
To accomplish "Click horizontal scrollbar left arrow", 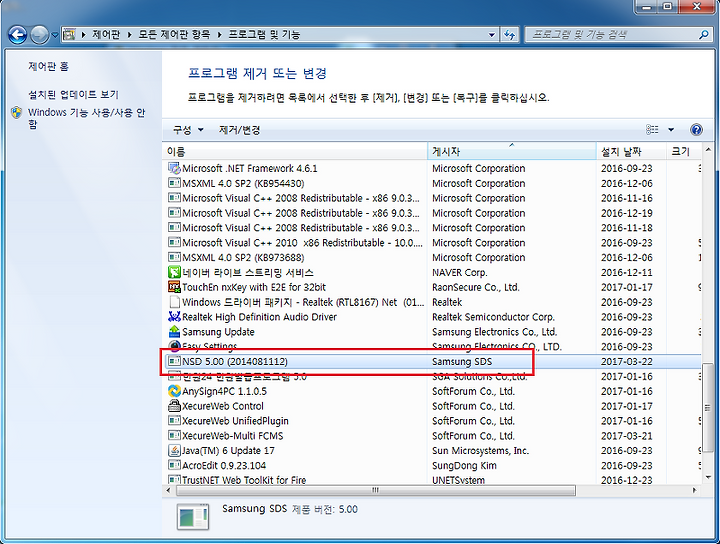I will coord(169,490).
